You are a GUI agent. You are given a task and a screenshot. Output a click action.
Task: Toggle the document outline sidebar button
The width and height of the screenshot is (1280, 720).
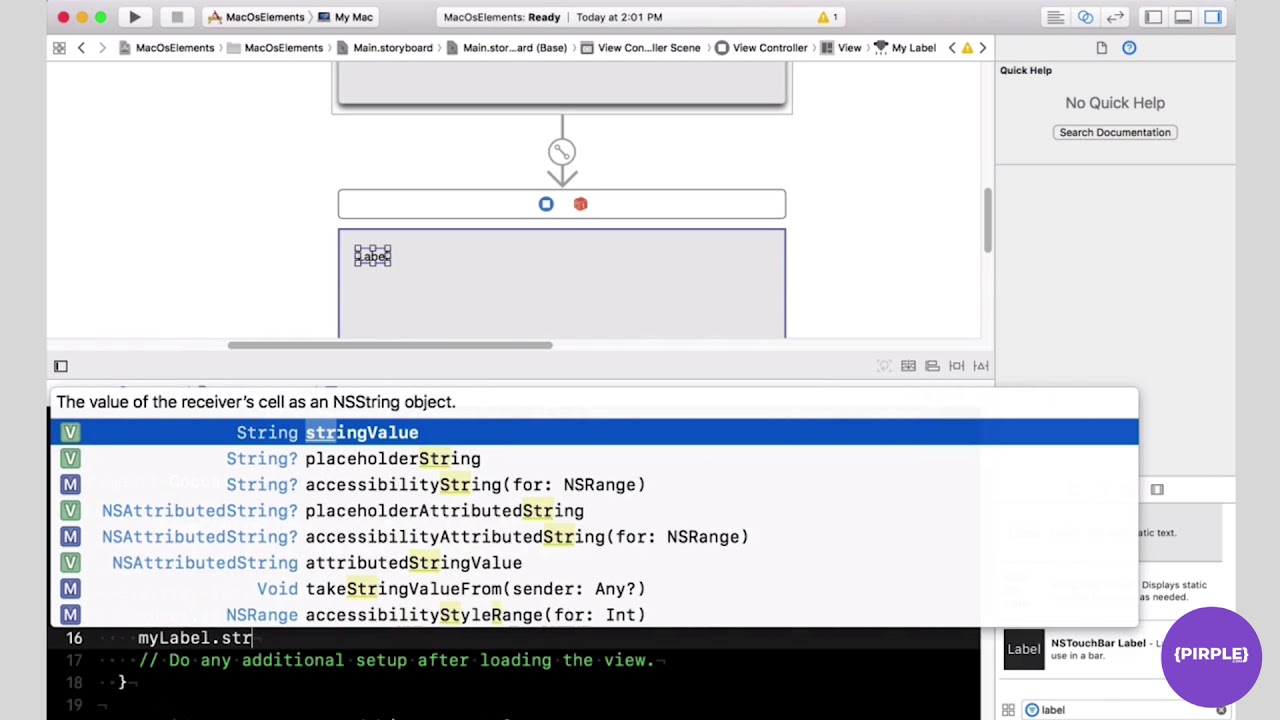61,366
